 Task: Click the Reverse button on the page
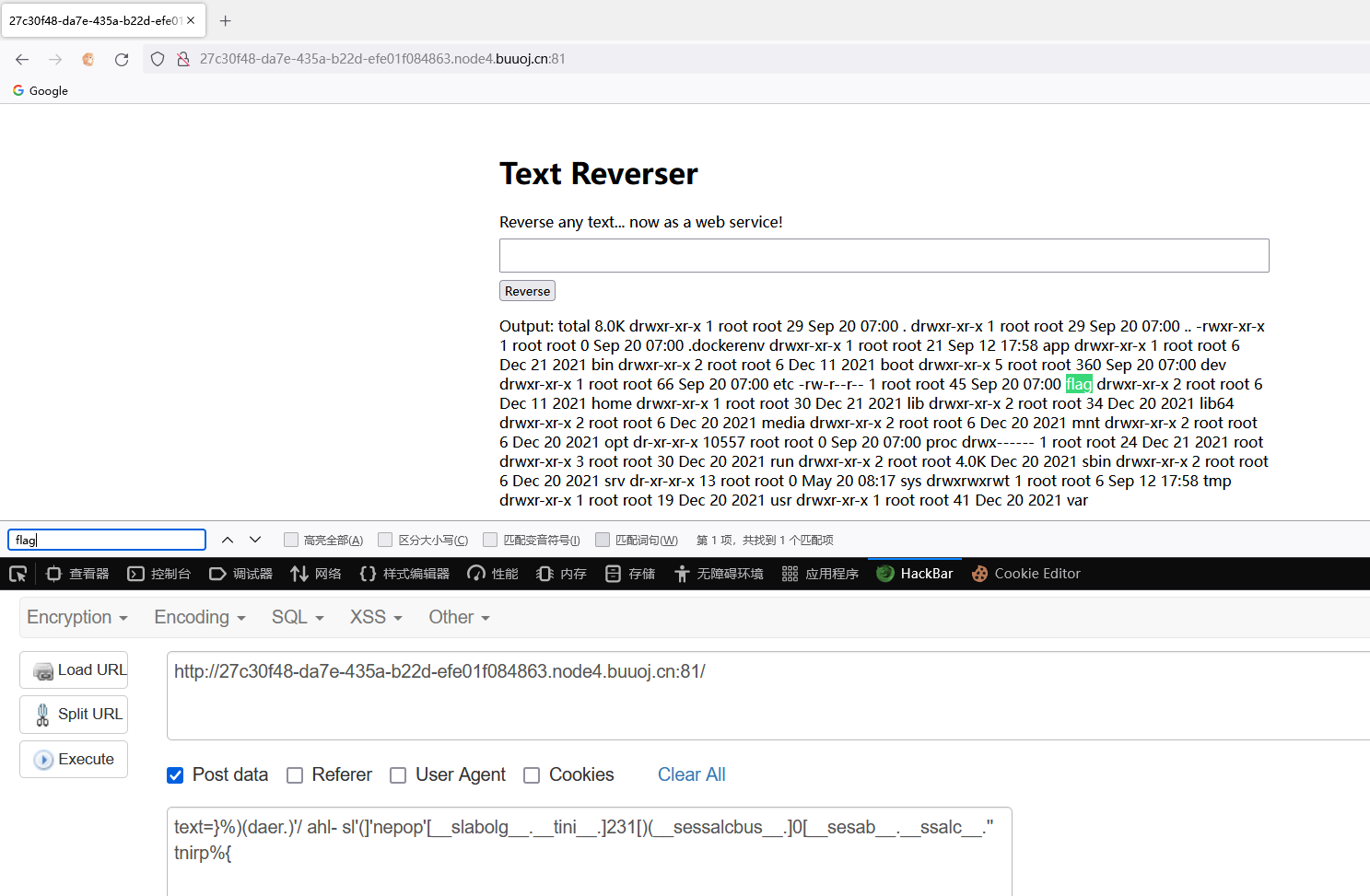pyautogui.click(x=526, y=290)
